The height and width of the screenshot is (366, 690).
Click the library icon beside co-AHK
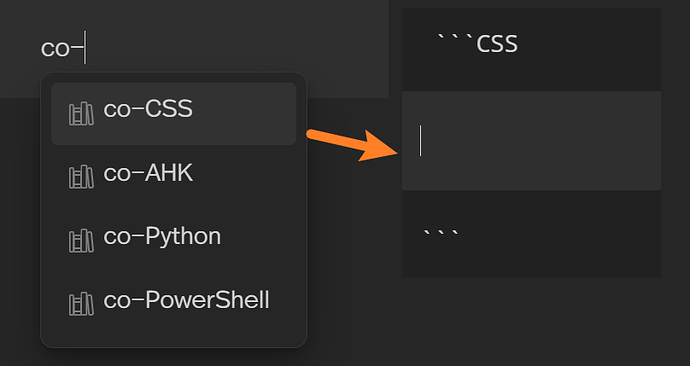tap(81, 177)
